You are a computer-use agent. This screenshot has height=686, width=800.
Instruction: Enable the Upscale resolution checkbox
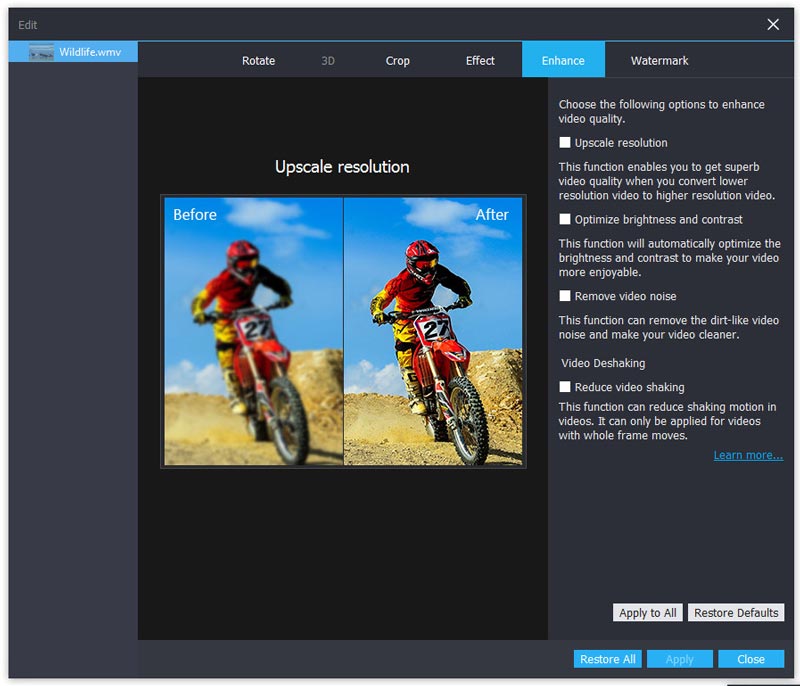click(x=565, y=143)
